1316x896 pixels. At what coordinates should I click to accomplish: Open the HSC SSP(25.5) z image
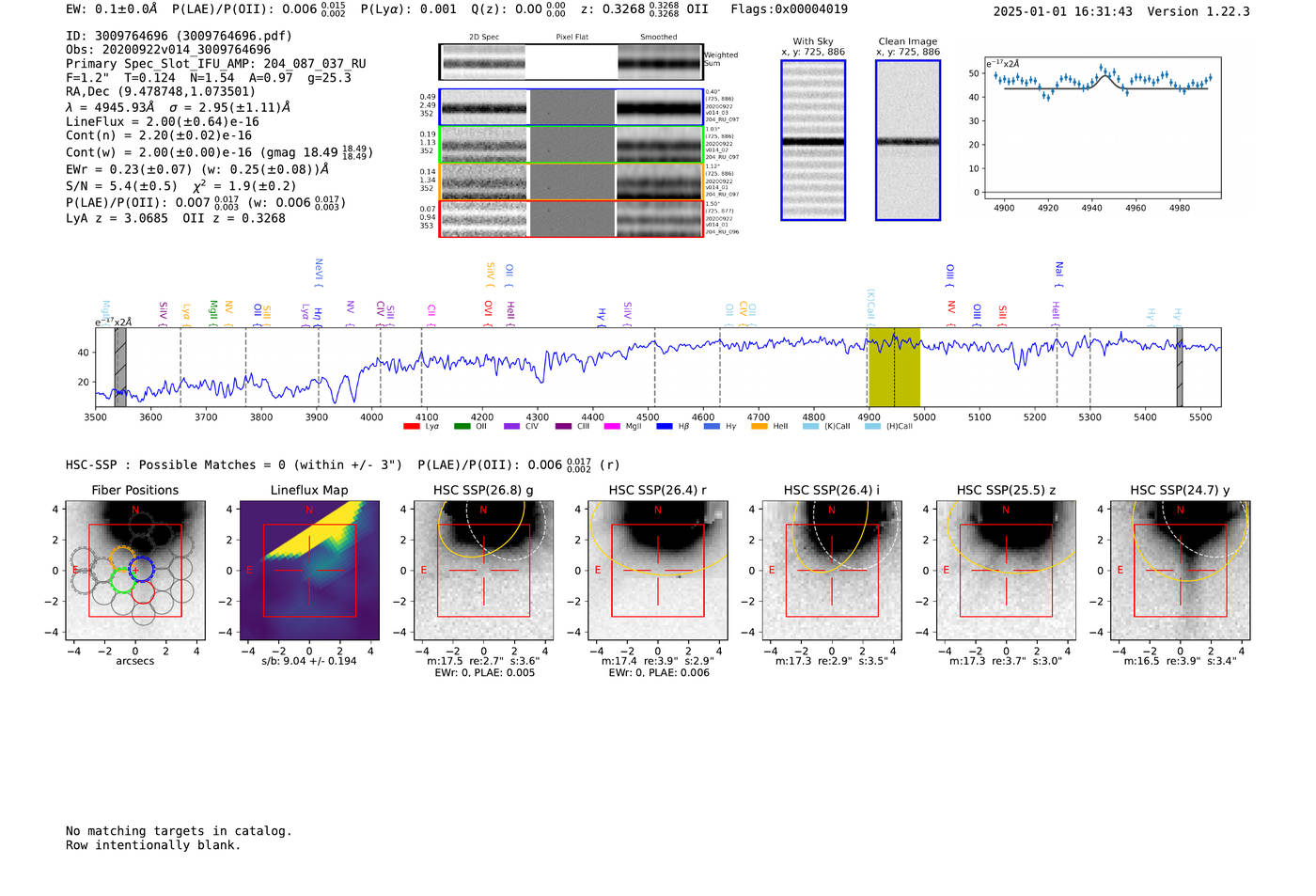[x=1006, y=570]
